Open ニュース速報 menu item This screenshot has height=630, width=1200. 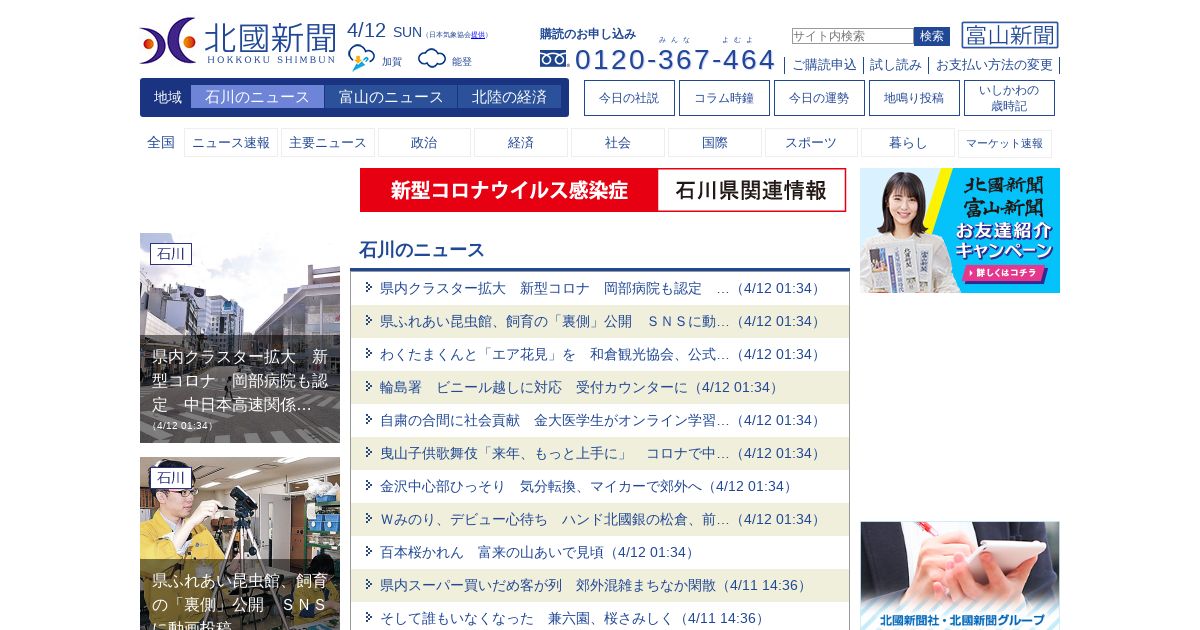tap(231, 143)
